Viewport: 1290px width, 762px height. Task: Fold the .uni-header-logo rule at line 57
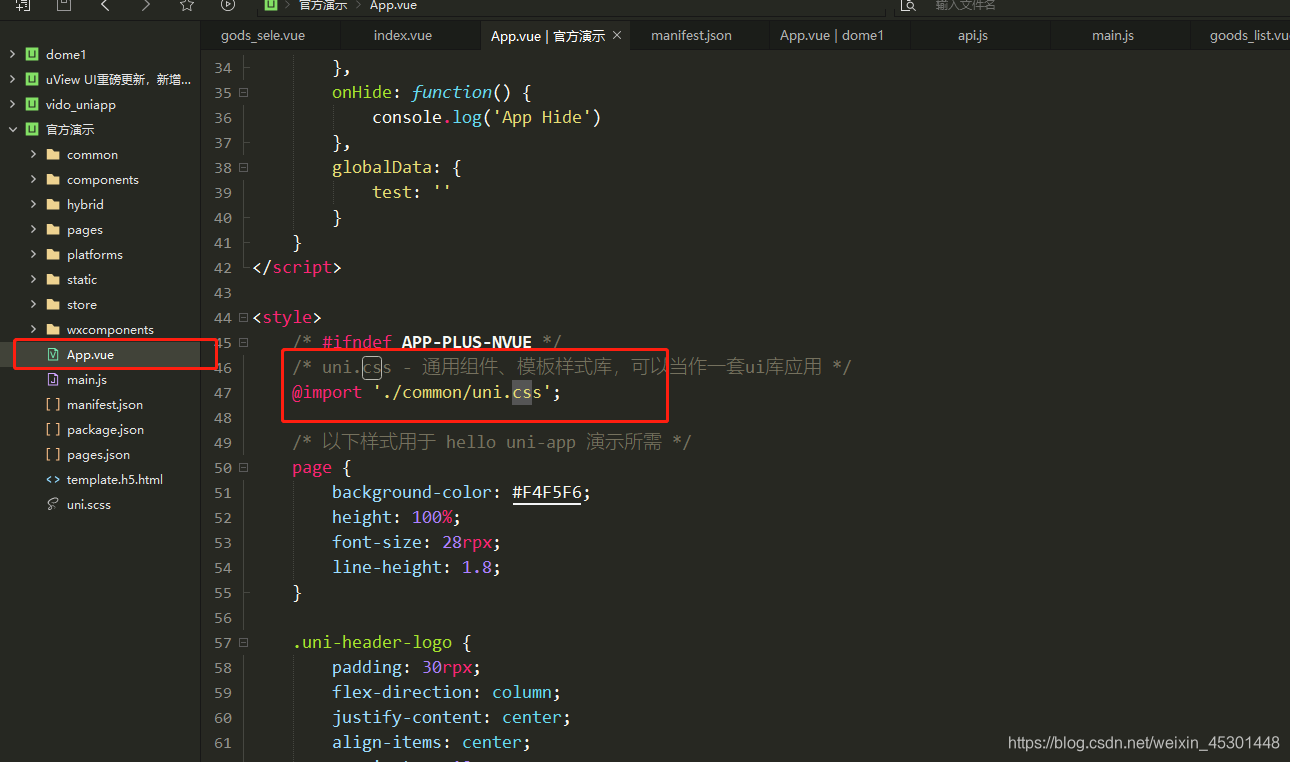pos(243,642)
